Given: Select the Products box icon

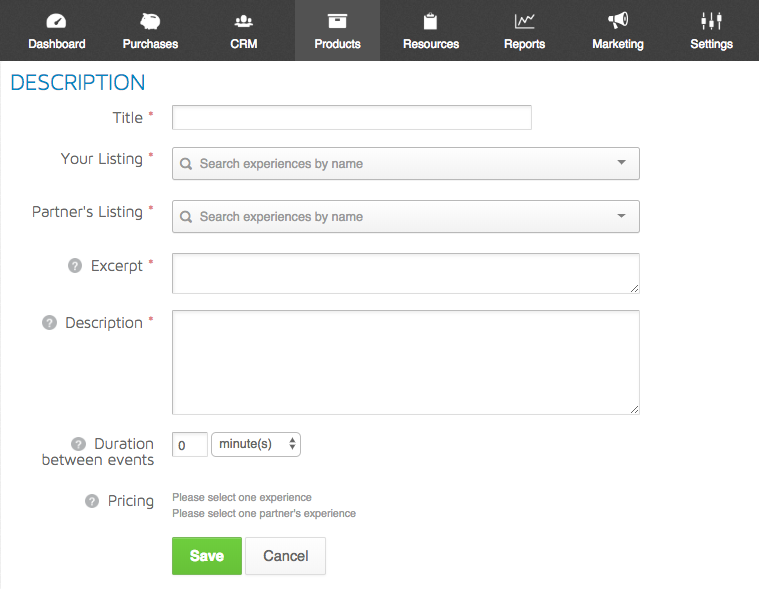Looking at the screenshot, I should click(337, 21).
